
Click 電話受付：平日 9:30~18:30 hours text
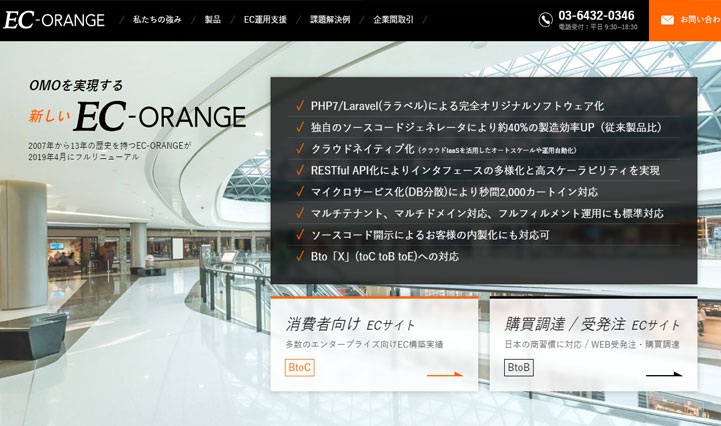[598, 27]
